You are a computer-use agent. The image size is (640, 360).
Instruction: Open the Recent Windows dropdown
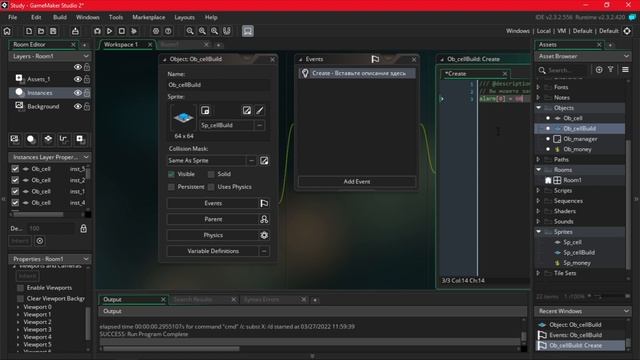pyautogui.click(x=626, y=311)
